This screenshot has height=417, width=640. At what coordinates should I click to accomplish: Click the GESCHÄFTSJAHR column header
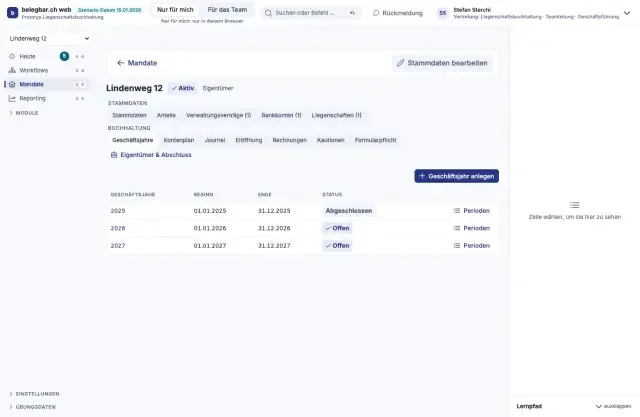[133, 195]
